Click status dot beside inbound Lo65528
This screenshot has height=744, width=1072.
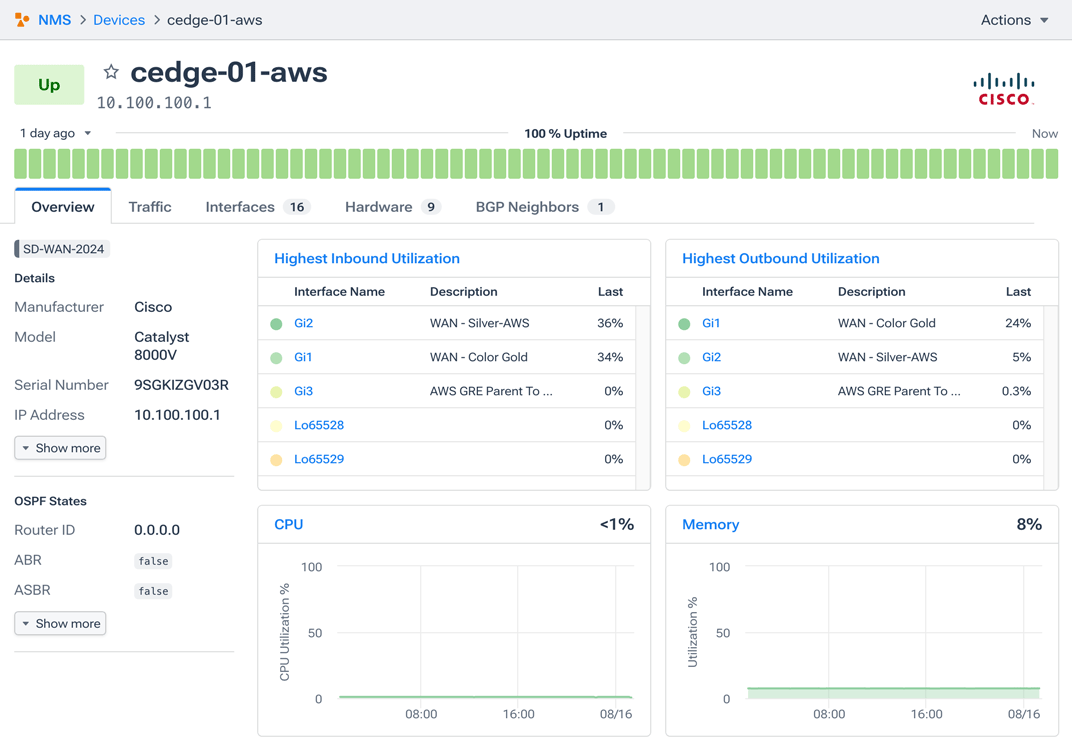pos(277,426)
